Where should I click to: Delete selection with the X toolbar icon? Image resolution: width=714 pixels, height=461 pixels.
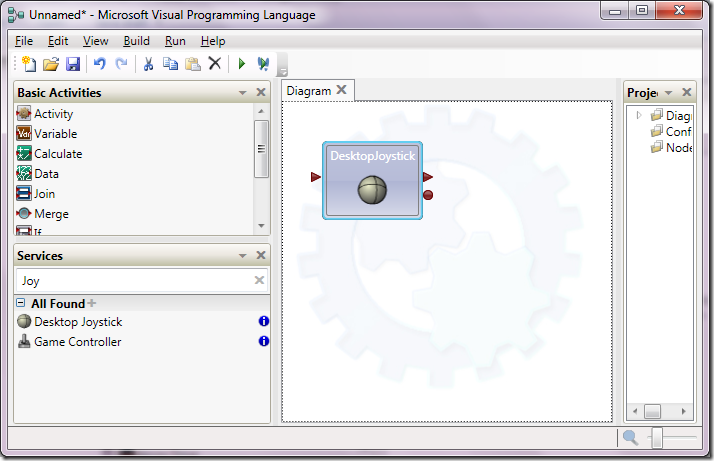pos(215,63)
